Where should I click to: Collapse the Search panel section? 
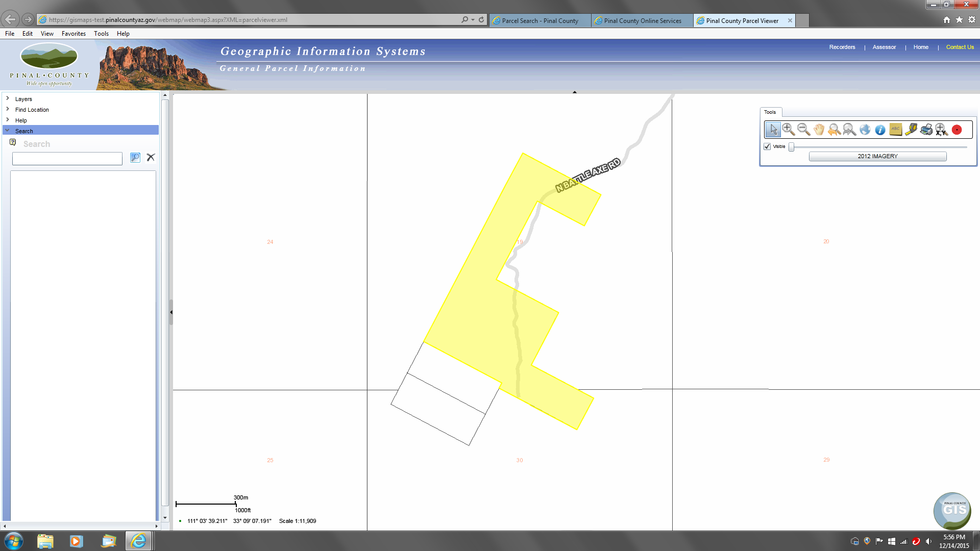(x=23, y=131)
